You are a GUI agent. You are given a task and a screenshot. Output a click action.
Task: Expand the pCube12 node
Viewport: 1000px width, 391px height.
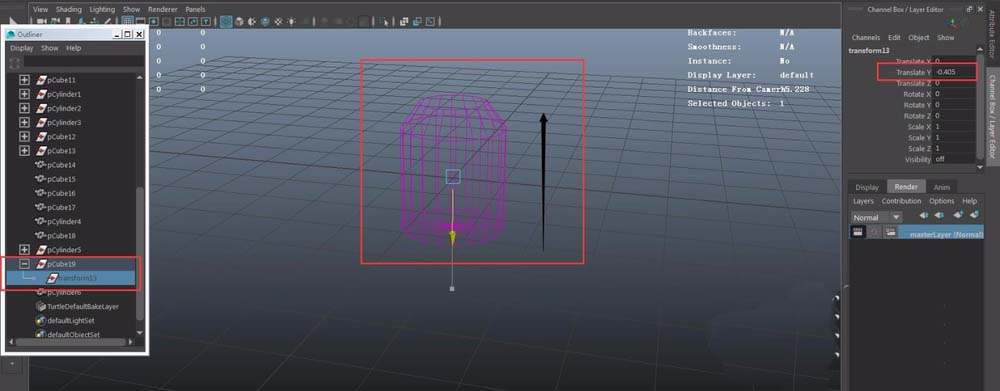point(24,136)
